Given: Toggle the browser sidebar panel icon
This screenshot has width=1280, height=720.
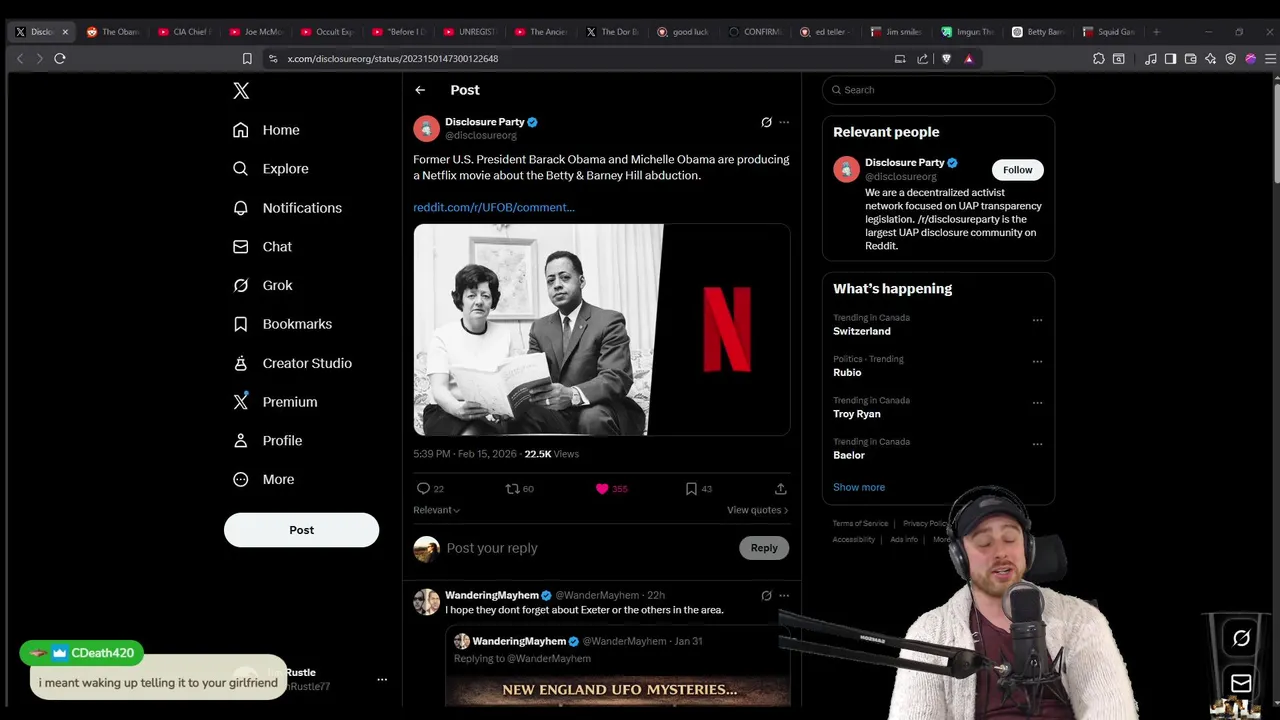Looking at the screenshot, I should coord(1170,59).
